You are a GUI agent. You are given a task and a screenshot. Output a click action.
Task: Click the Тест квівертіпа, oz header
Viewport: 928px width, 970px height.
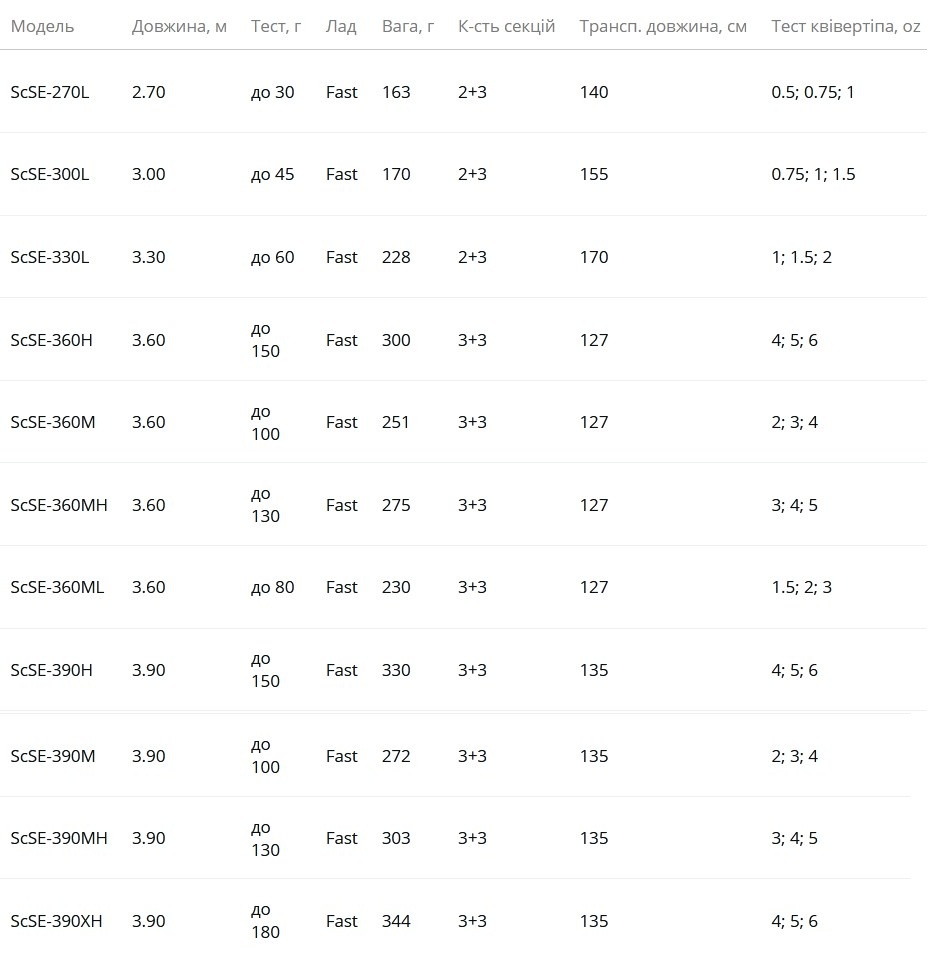845,27
